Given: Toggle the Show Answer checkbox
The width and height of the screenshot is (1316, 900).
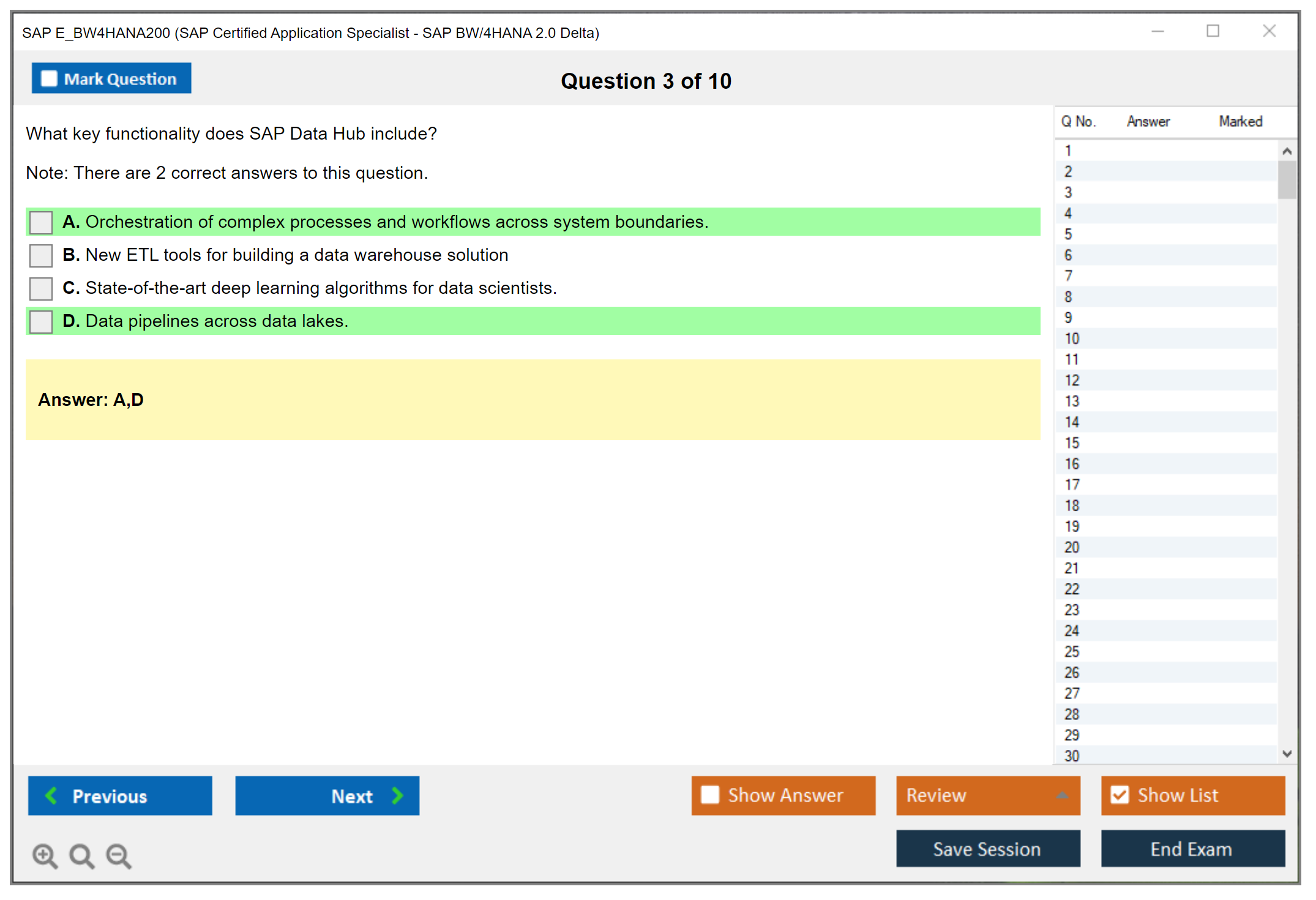Looking at the screenshot, I should point(710,795).
